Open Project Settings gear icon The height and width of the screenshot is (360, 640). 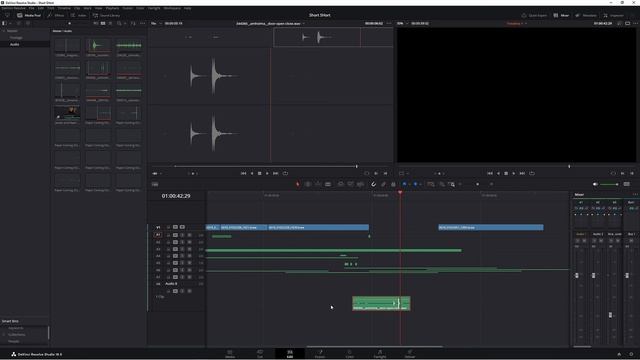(x=631, y=354)
